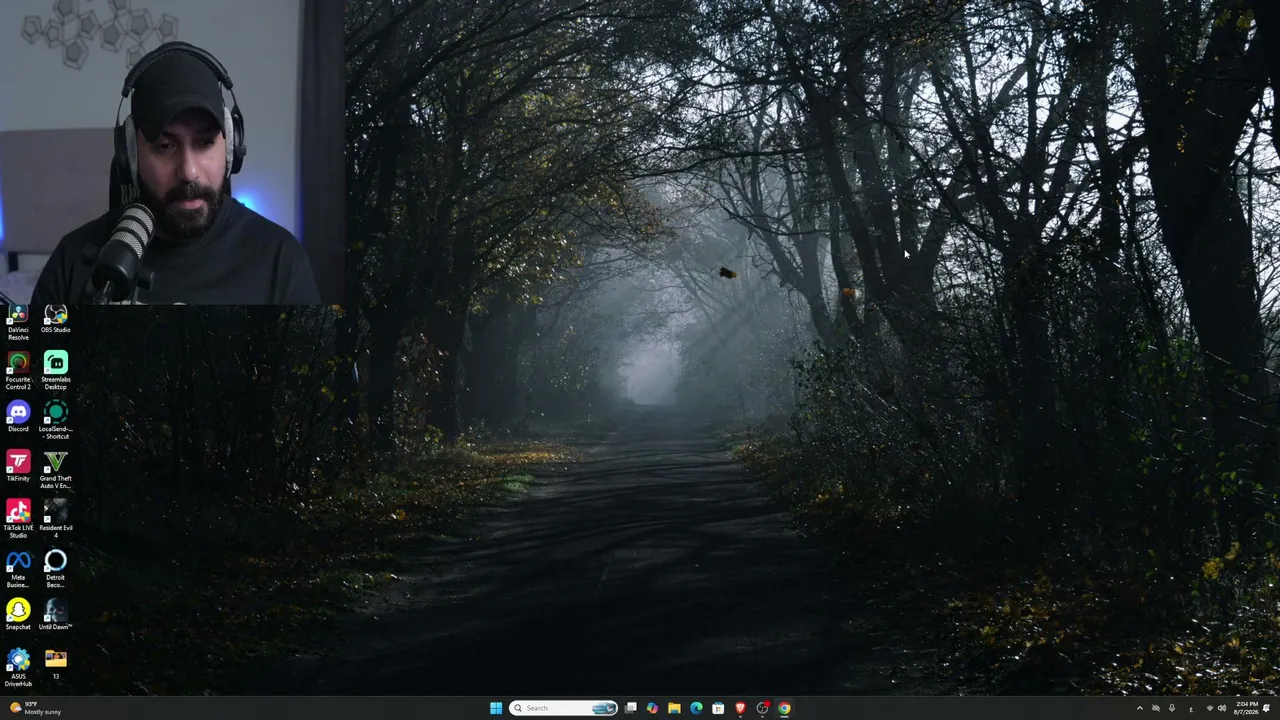Open the clock showing 2:04 PM
1280x720 pixels.
pyautogui.click(x=1246, y=708)
